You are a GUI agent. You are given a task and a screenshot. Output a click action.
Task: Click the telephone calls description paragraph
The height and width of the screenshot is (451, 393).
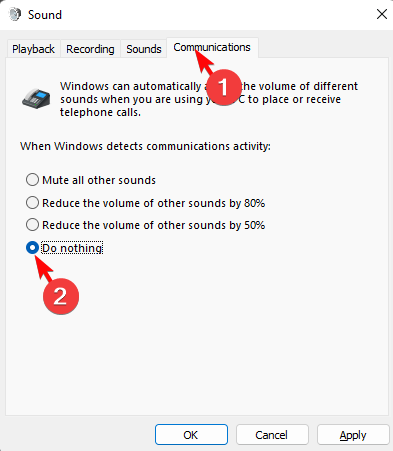pyautogui.click(x=209, y=99)
